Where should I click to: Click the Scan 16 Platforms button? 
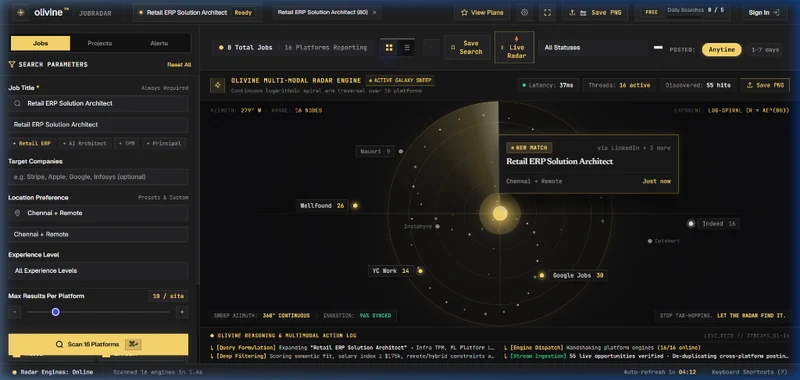click(98, 344)
